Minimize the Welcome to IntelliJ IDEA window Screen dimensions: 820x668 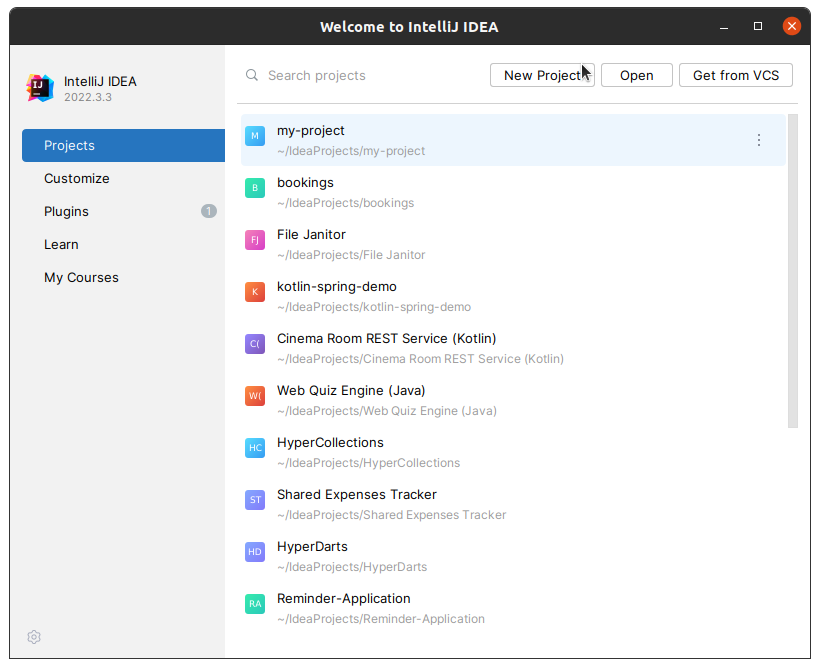point(724,27)
